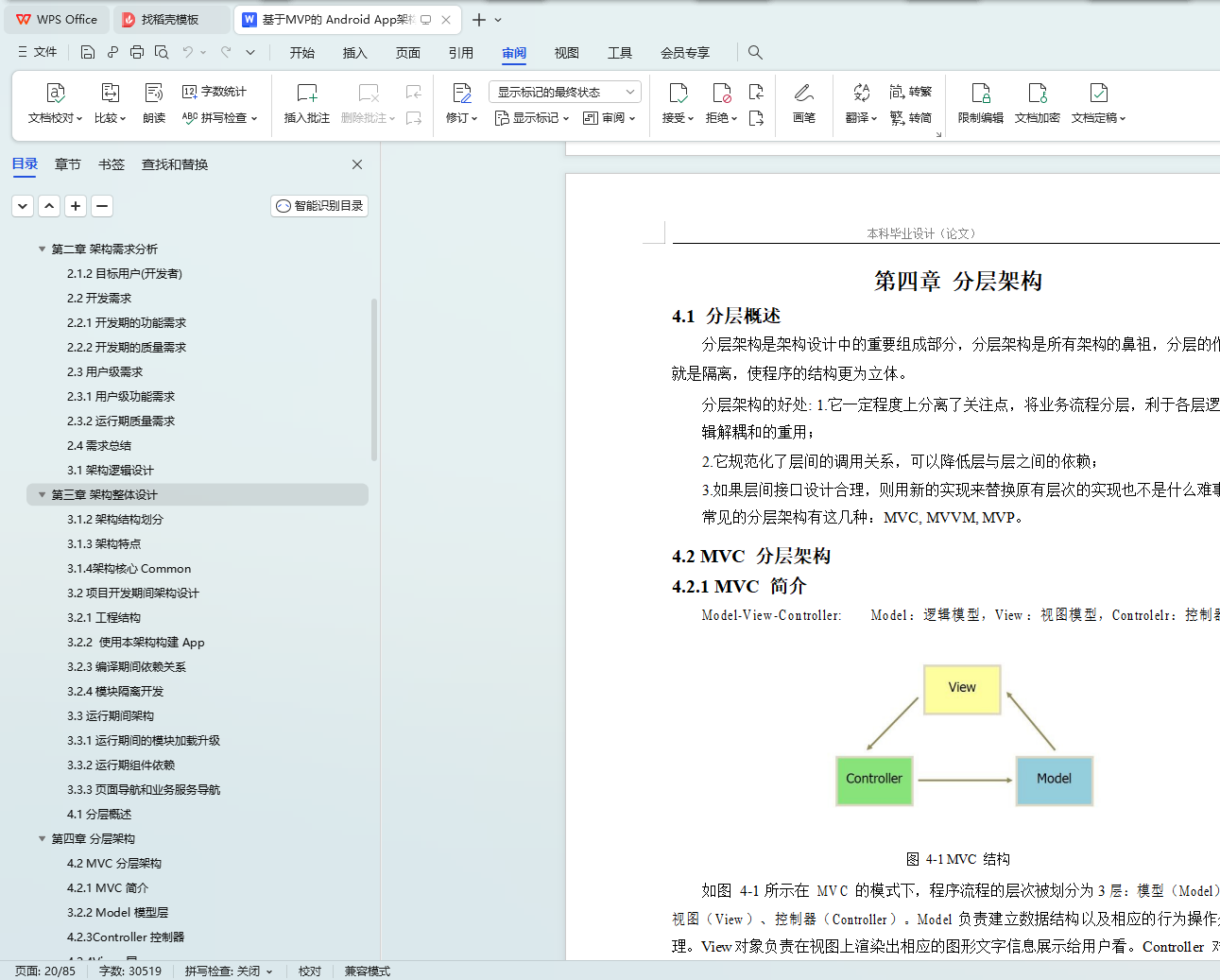1220x980 pixels.
Task: Click 插入批注 insert comment
Action: point(307,104)
